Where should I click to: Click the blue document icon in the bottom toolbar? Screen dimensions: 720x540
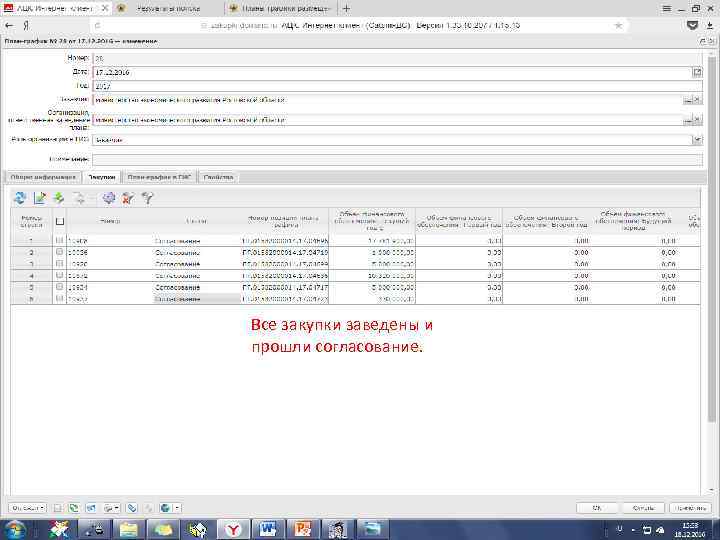[x=91, y=508]
